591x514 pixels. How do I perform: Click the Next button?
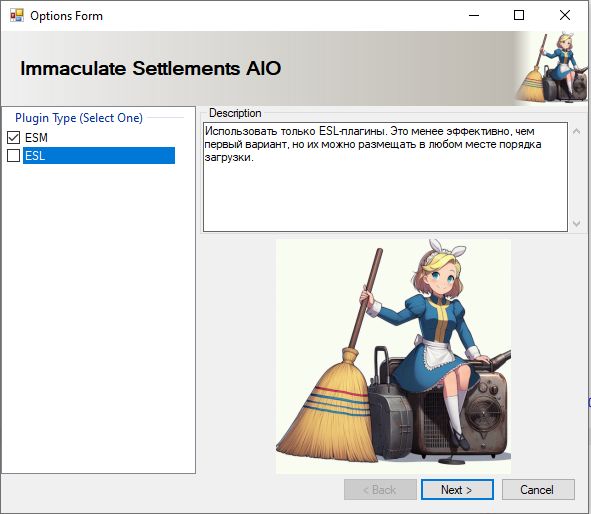tap(457, 490)
